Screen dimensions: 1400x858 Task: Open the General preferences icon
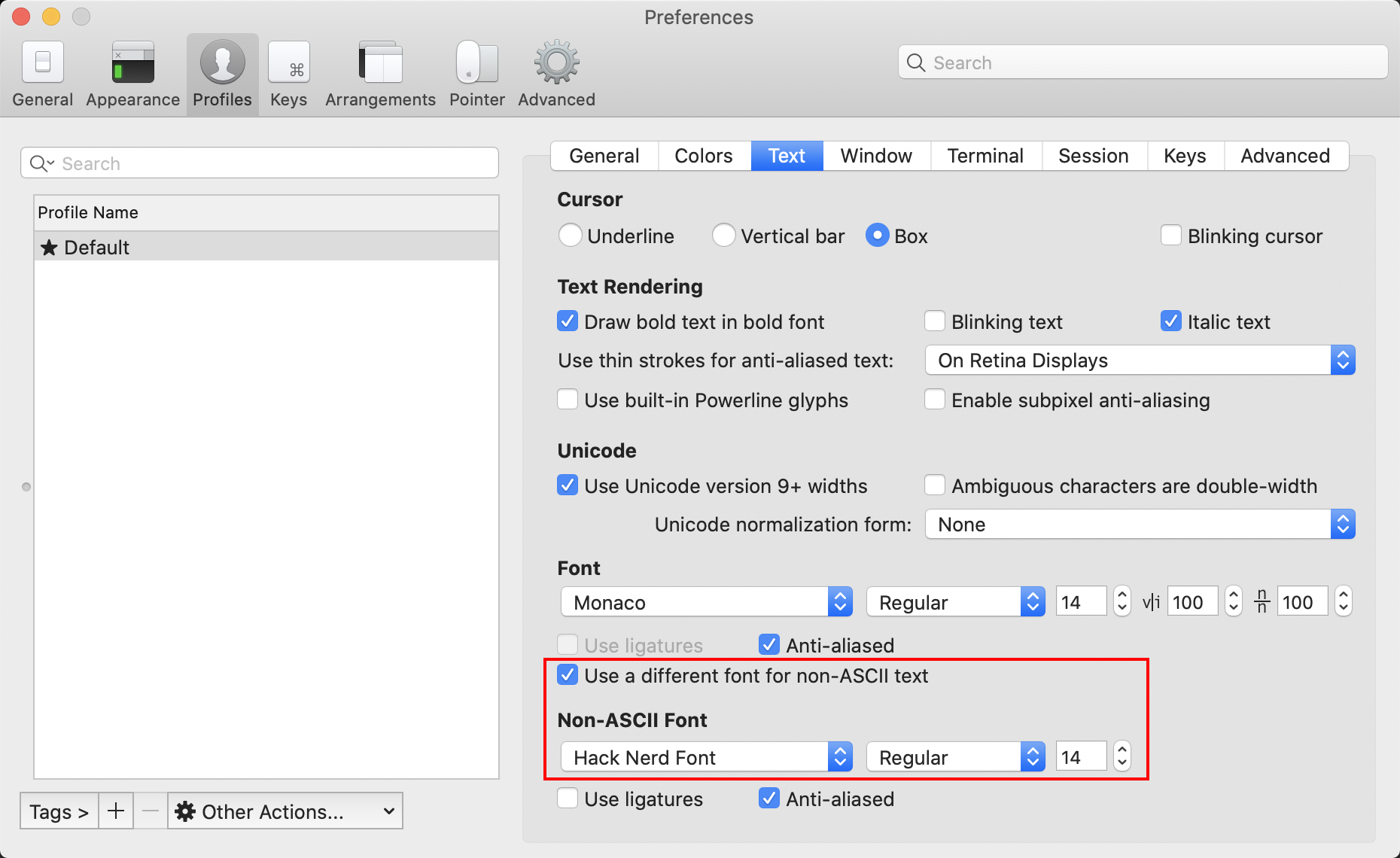point(43,64)
